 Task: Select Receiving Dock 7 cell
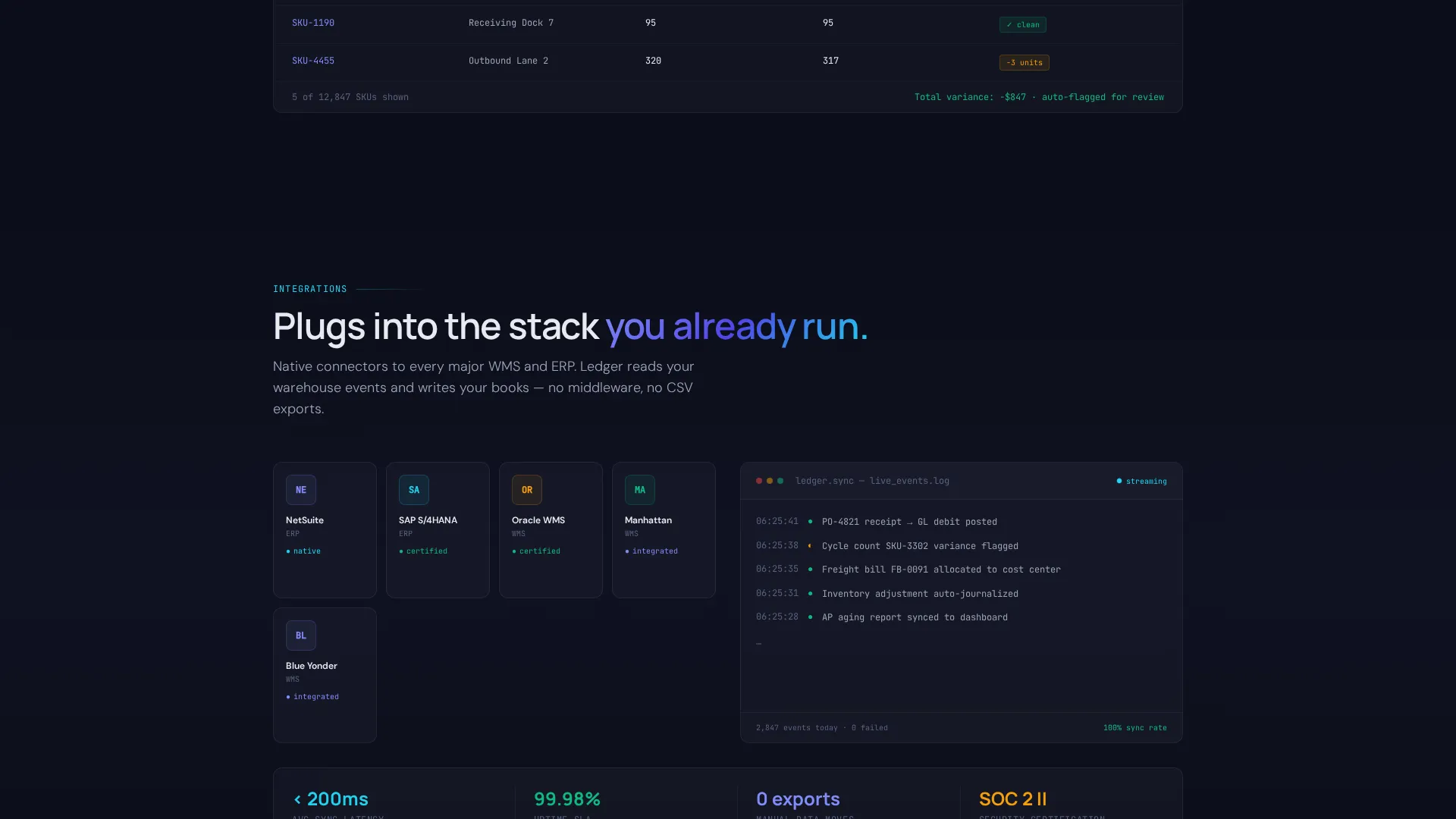tap(510, 23)
